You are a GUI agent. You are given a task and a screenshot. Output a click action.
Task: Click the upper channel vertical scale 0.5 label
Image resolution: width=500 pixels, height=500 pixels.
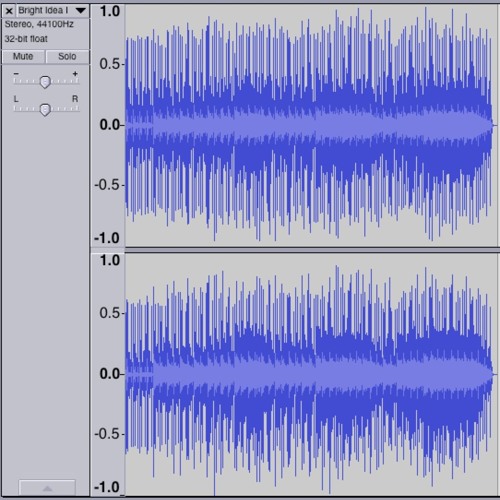[x=110, y=64]
